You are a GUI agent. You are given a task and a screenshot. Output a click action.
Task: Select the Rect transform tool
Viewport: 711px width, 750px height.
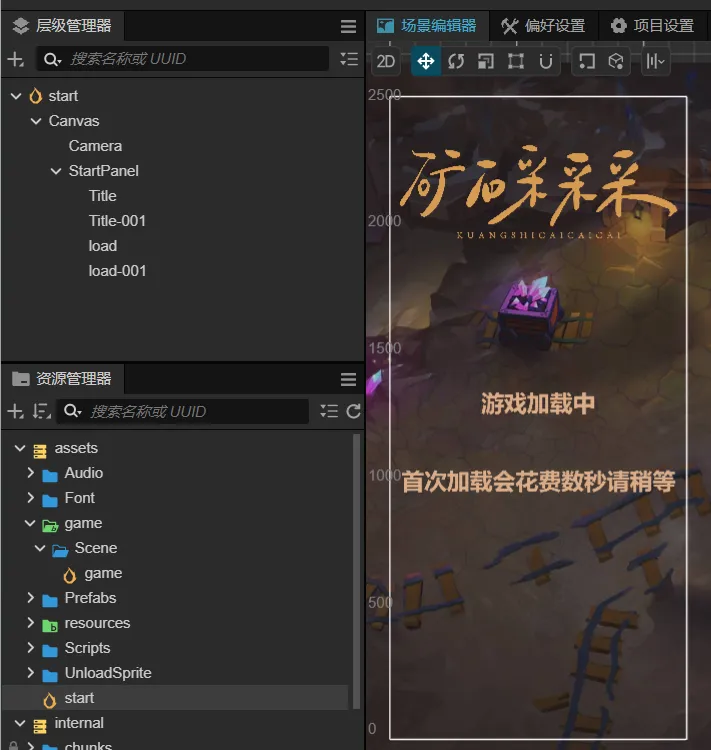pos(516,61)
